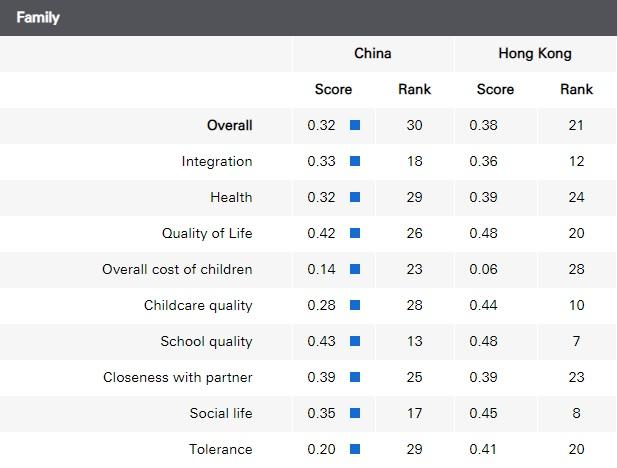Click the Rank header under Hong Kong
618x468 pixels.
coord(576,89)
